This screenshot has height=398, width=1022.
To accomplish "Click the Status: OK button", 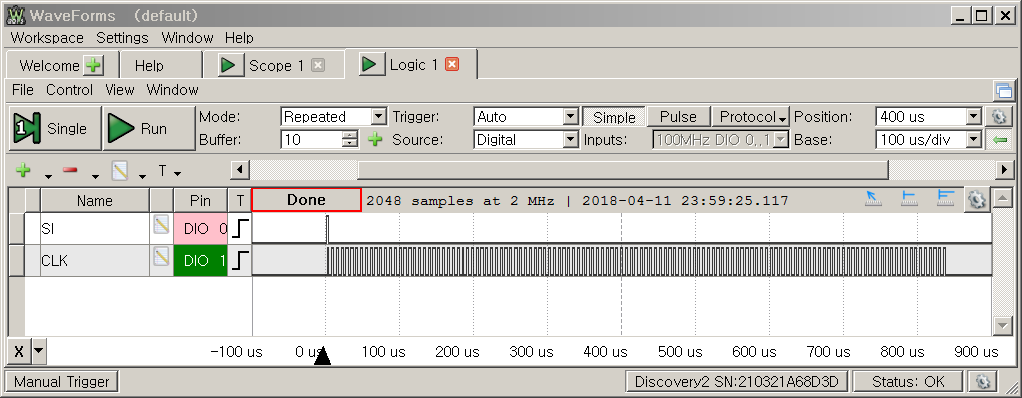I will [x=908, y=382].
